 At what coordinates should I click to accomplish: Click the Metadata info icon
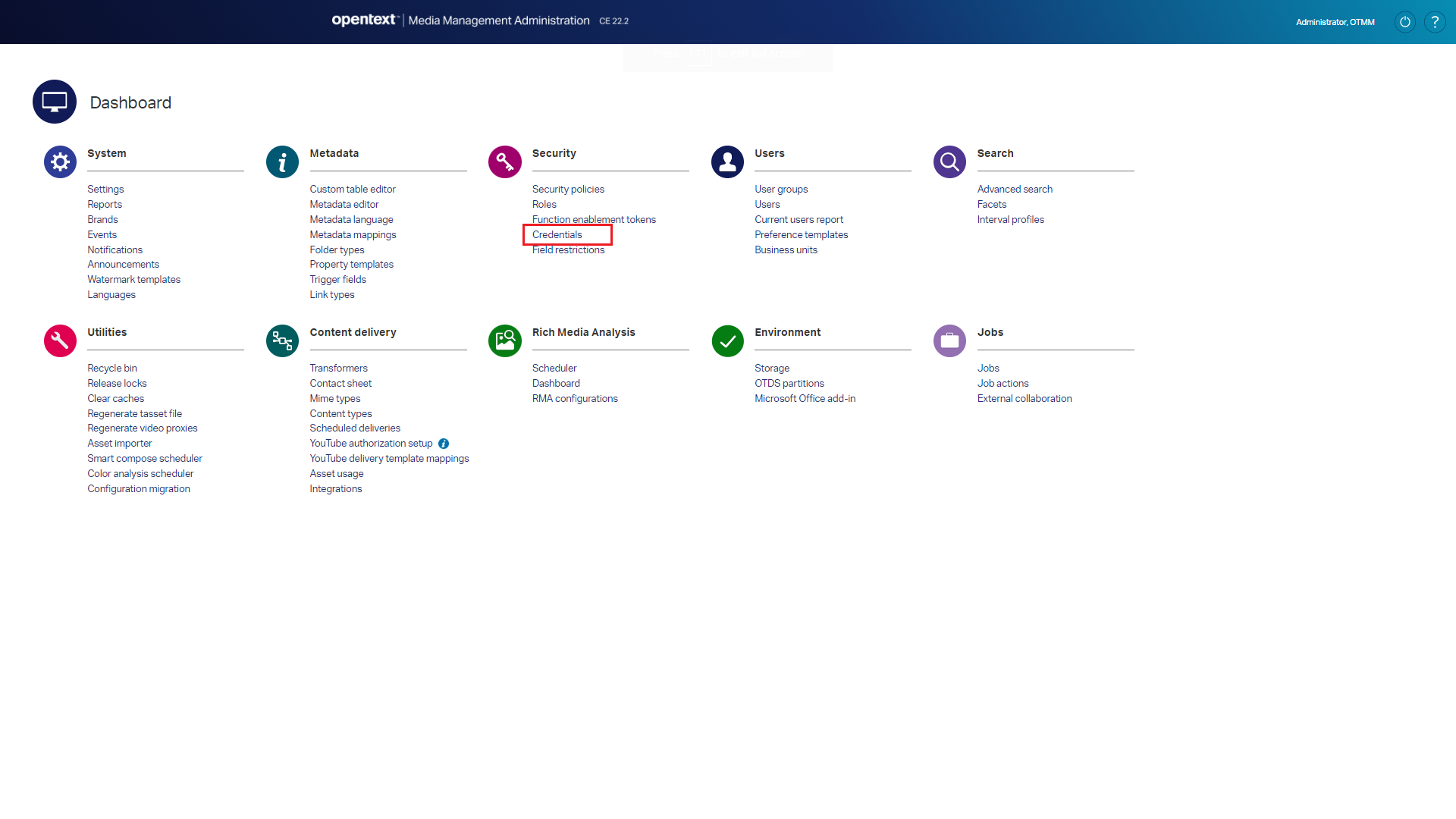[x=281, y=162]
